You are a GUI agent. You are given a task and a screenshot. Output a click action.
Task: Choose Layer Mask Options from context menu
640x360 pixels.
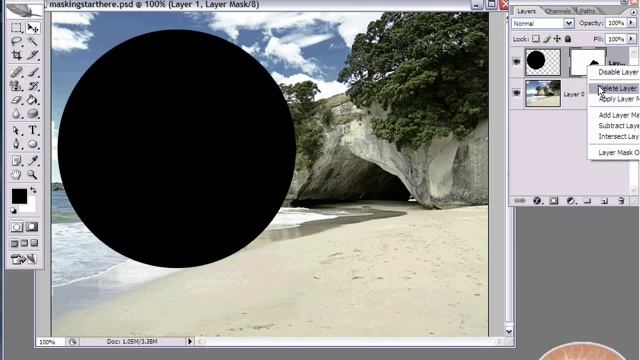(614, 153)
